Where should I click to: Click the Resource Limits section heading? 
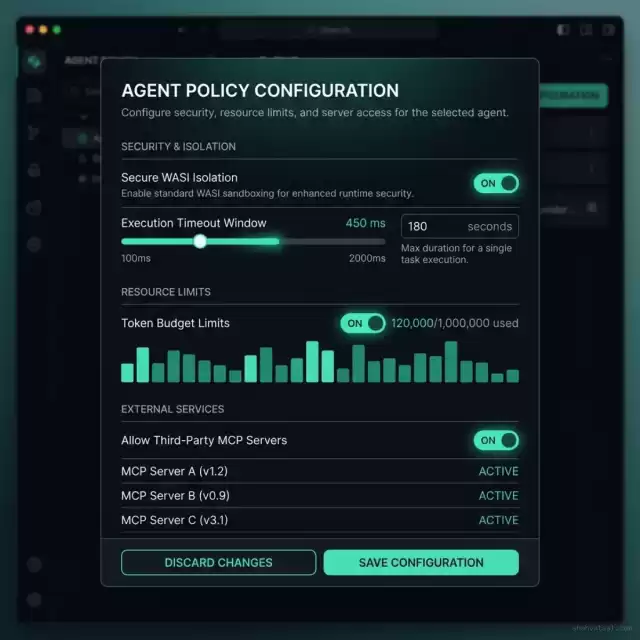tap(166, 292)
